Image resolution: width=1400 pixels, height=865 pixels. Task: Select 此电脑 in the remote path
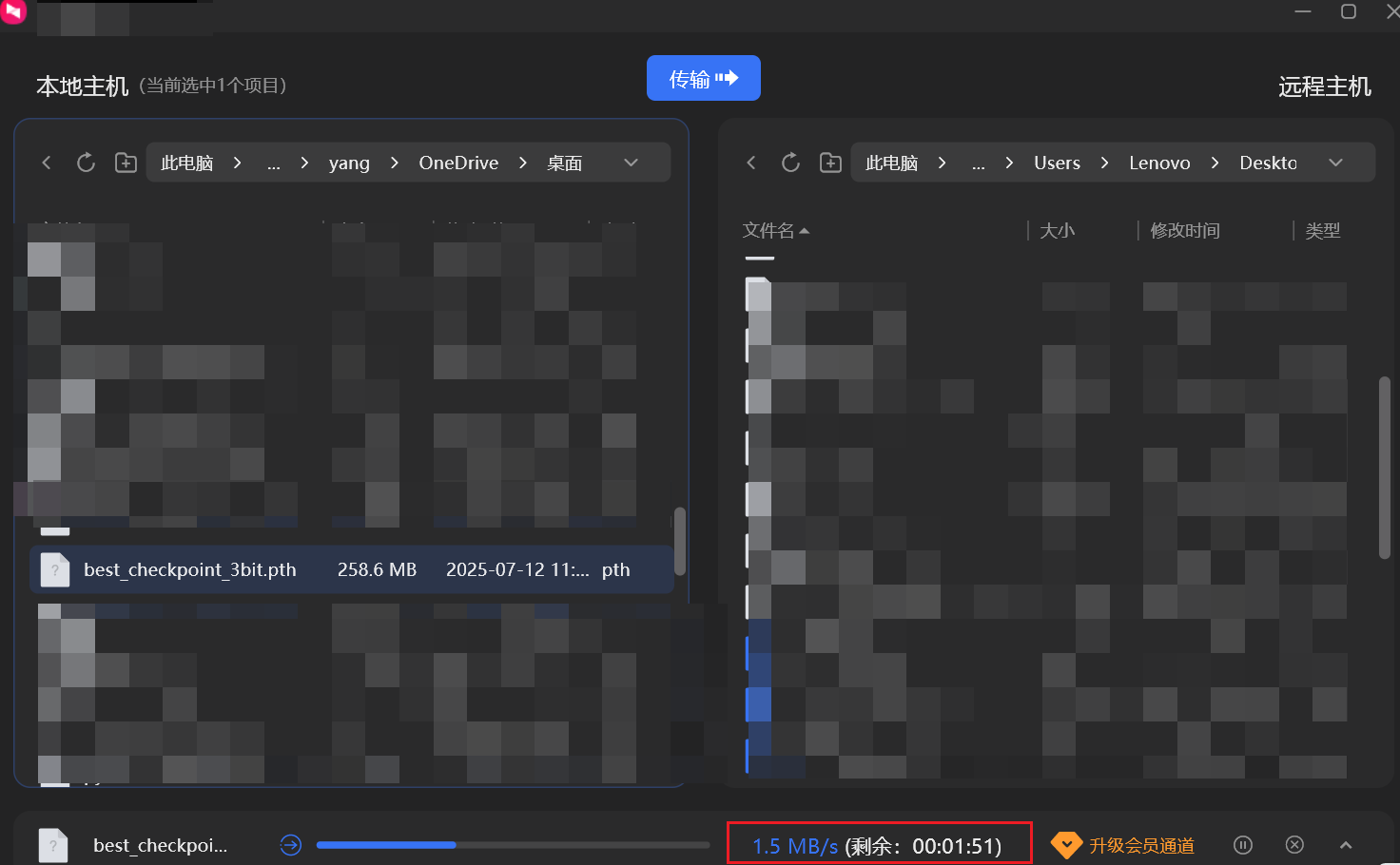[891, 163]
